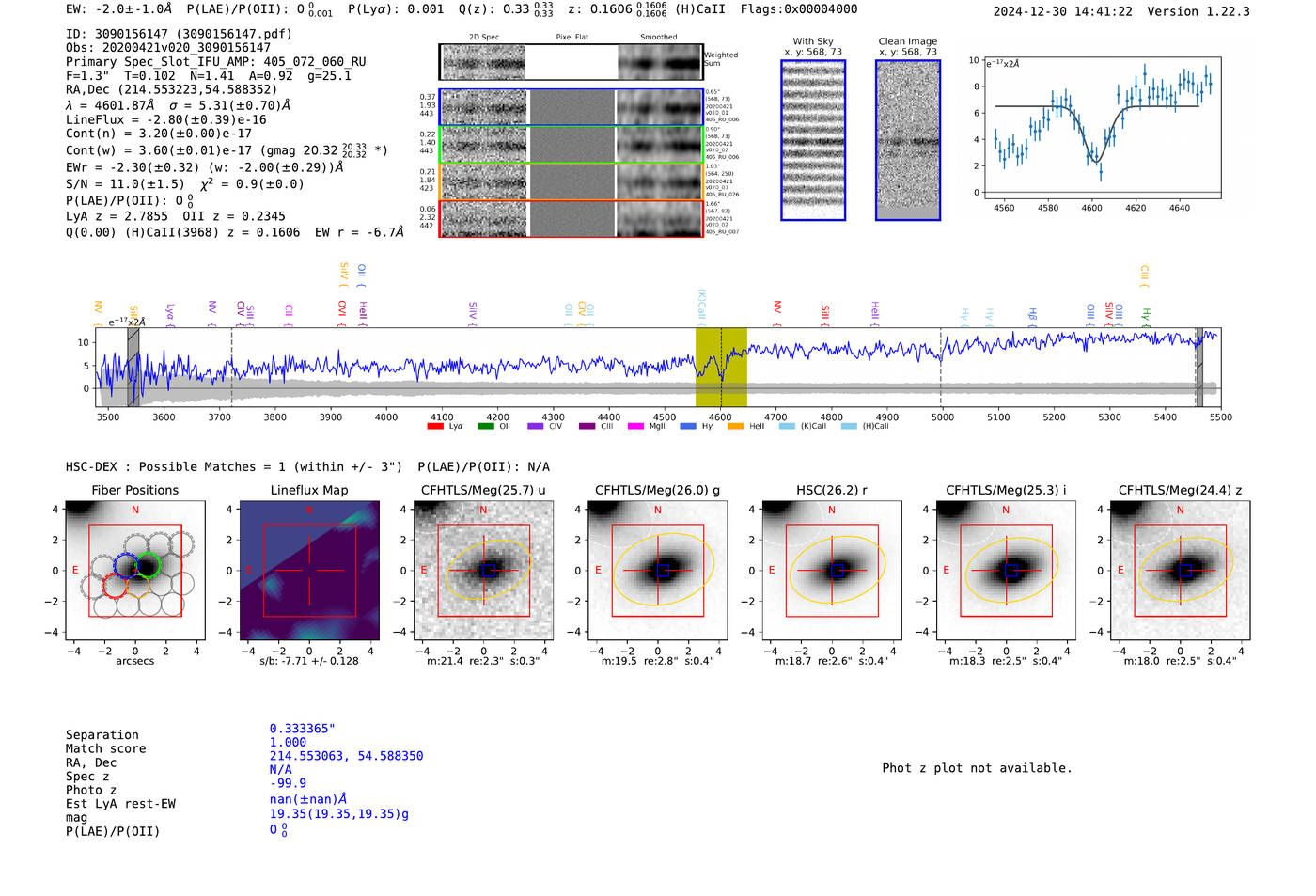Click the s/b: -7.71 +/- 0.128 caption
Viewport: 1316px width, 896px height.
click(x=309, y=661)
